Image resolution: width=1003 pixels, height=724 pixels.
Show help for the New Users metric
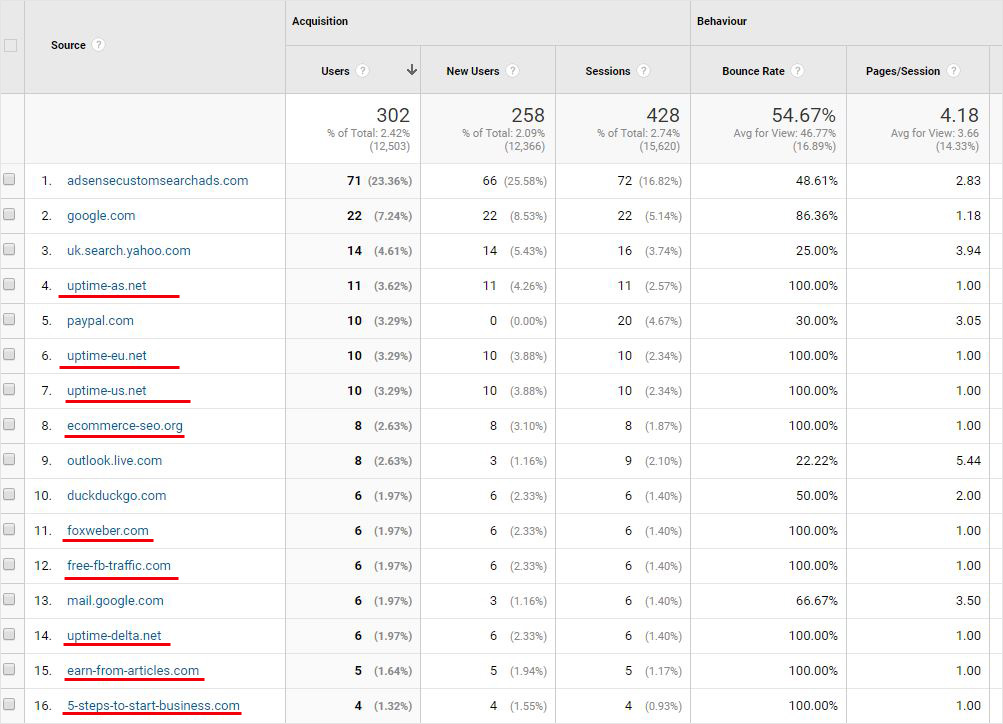tap(512, 71)
